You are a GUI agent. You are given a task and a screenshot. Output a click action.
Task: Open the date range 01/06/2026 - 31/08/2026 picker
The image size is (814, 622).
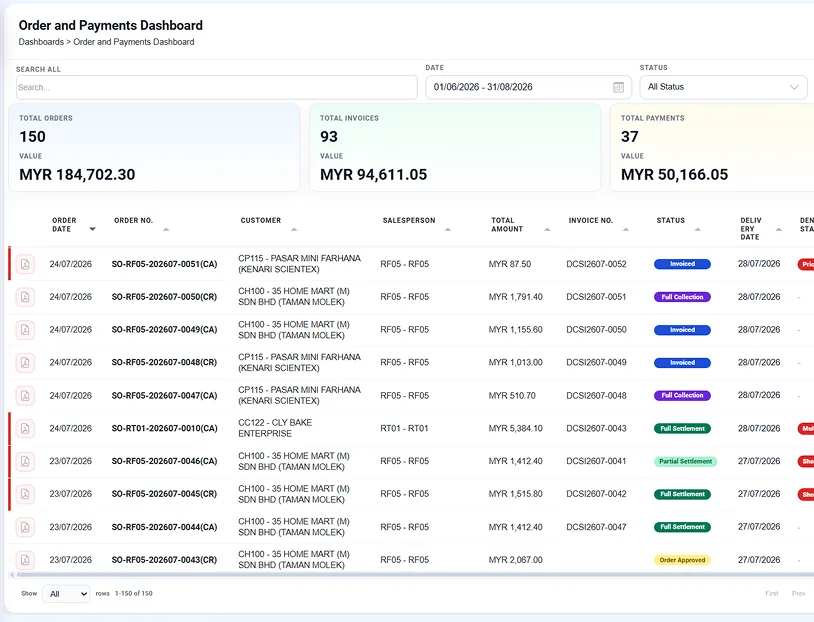528,87
